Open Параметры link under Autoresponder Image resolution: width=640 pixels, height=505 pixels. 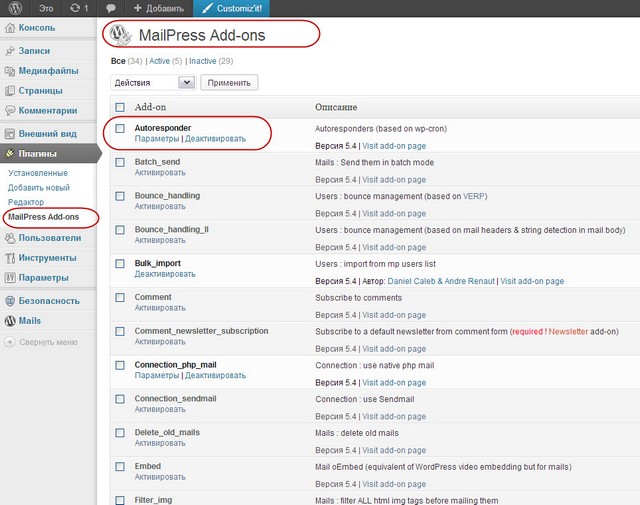coord(157,139)
